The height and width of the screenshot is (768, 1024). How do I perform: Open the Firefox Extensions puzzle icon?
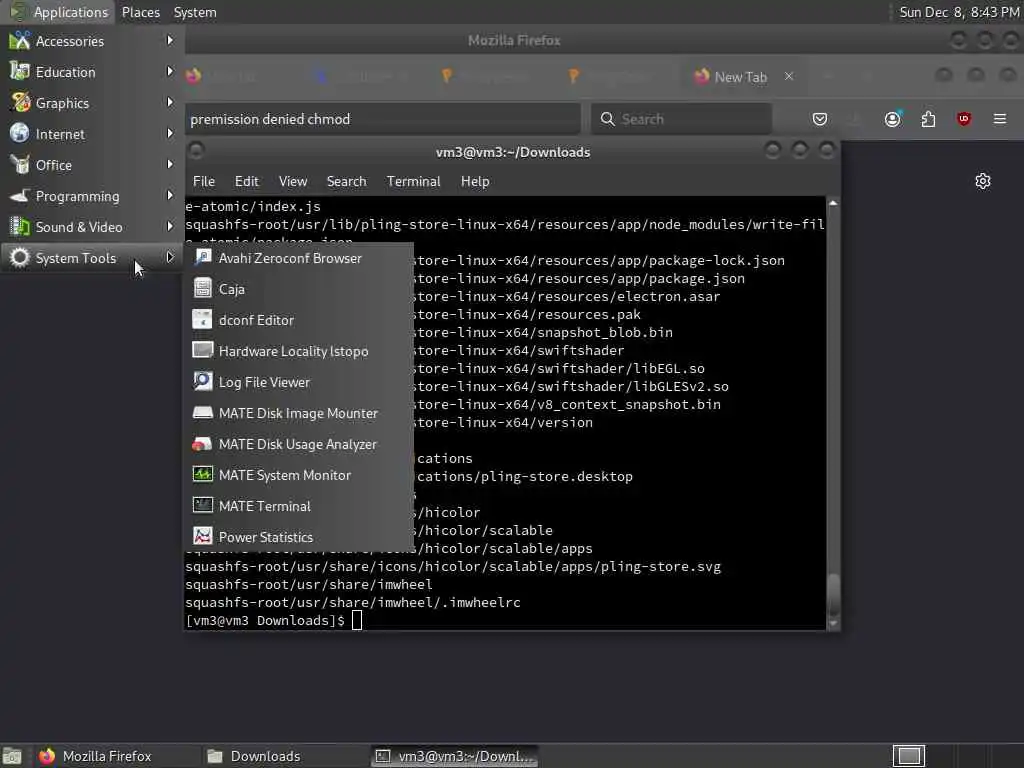click(x=928, y=119)
